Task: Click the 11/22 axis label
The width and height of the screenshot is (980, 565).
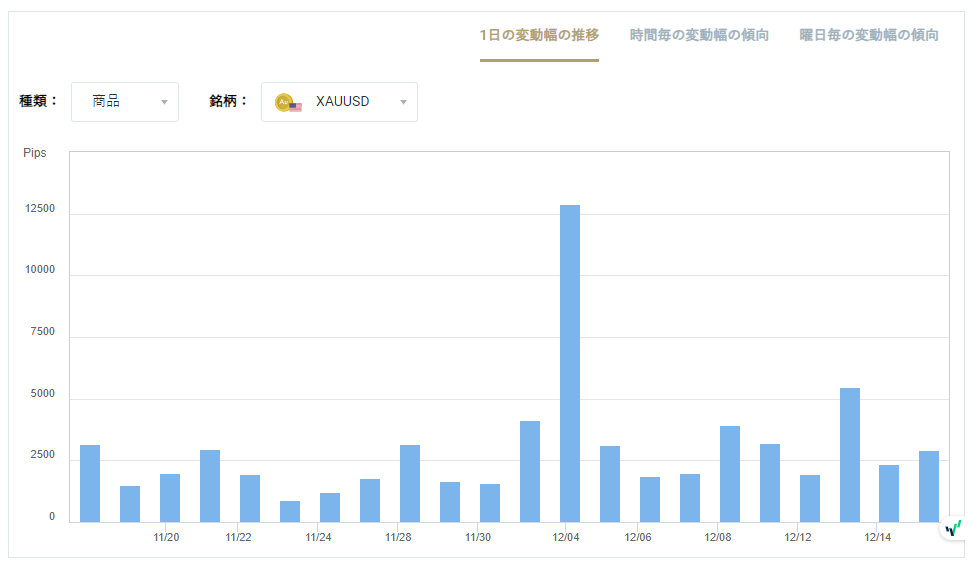Action: pyautogui.click(x=238, y=538)
